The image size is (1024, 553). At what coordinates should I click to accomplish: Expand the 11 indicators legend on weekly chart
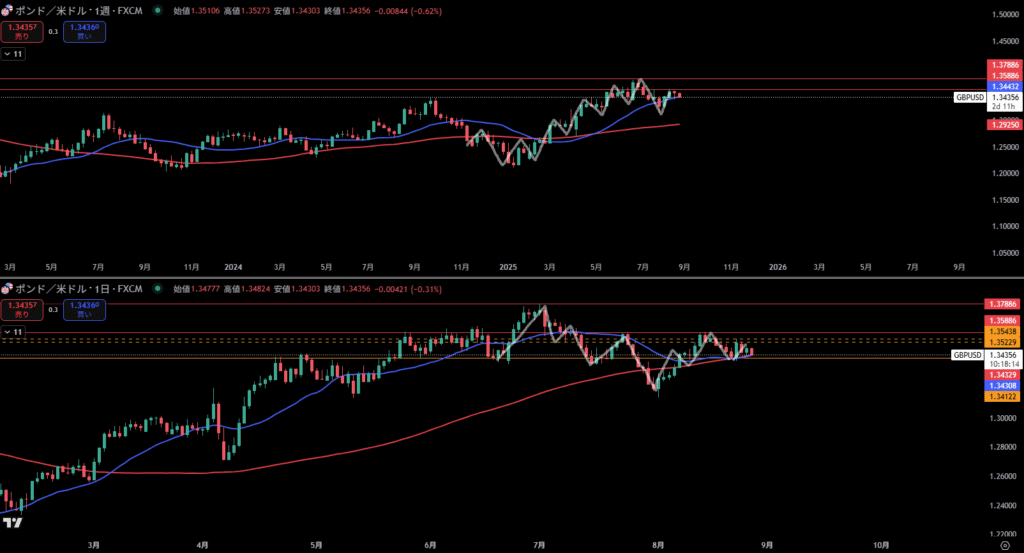point(13,54)
